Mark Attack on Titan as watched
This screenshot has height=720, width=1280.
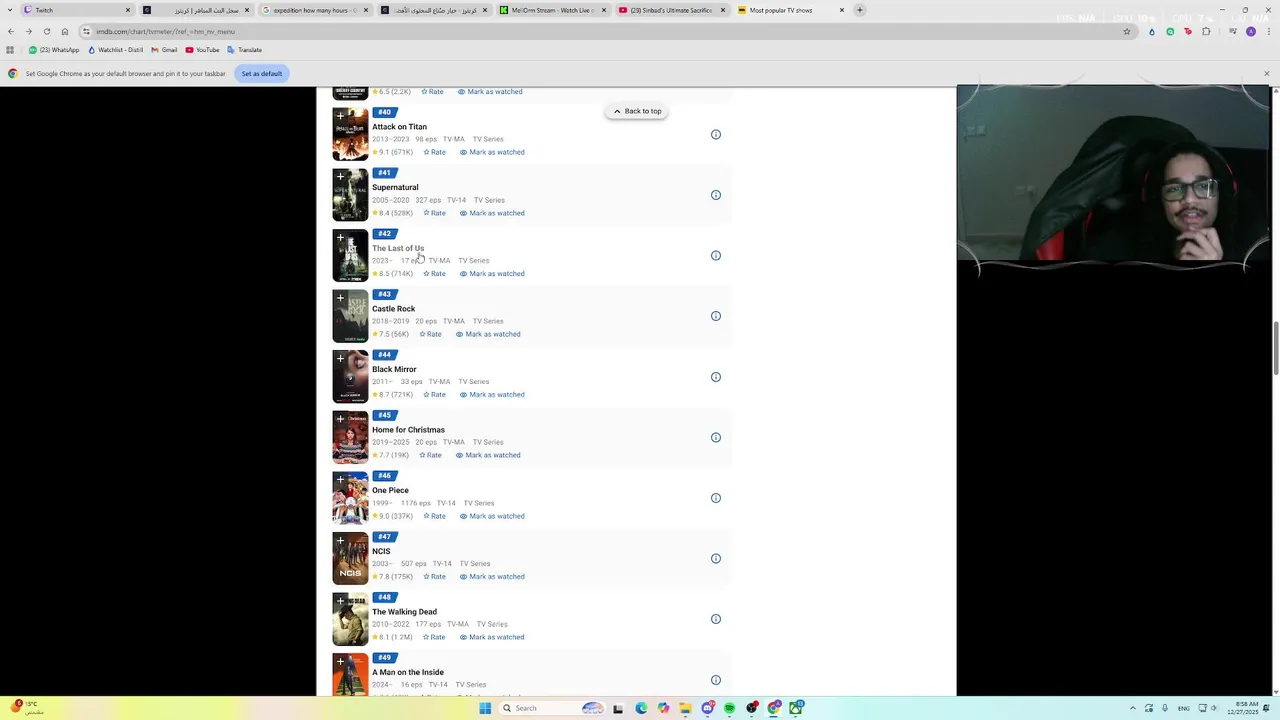[492, 152]
